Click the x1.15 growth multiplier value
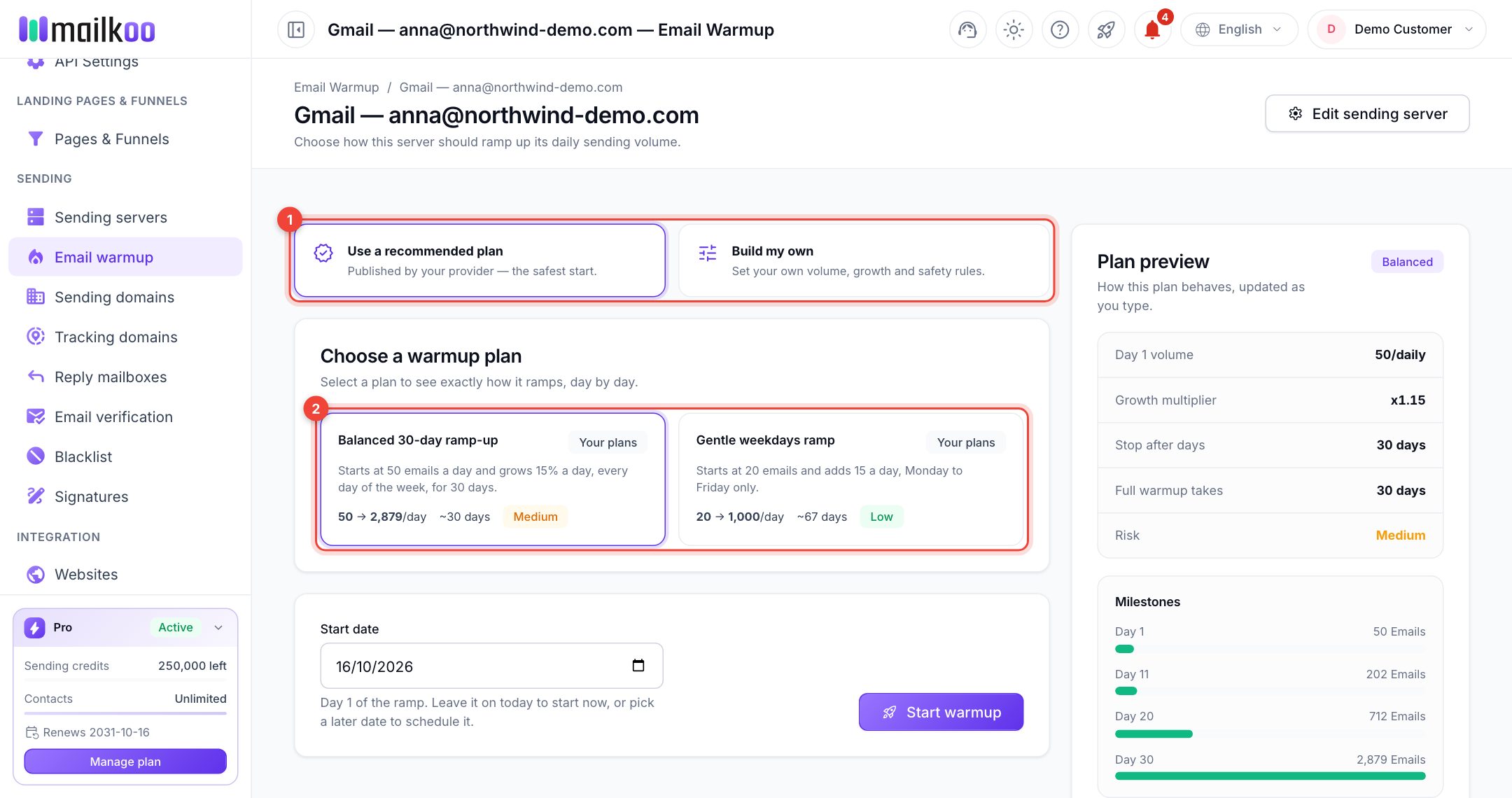 click(1408, 400)
